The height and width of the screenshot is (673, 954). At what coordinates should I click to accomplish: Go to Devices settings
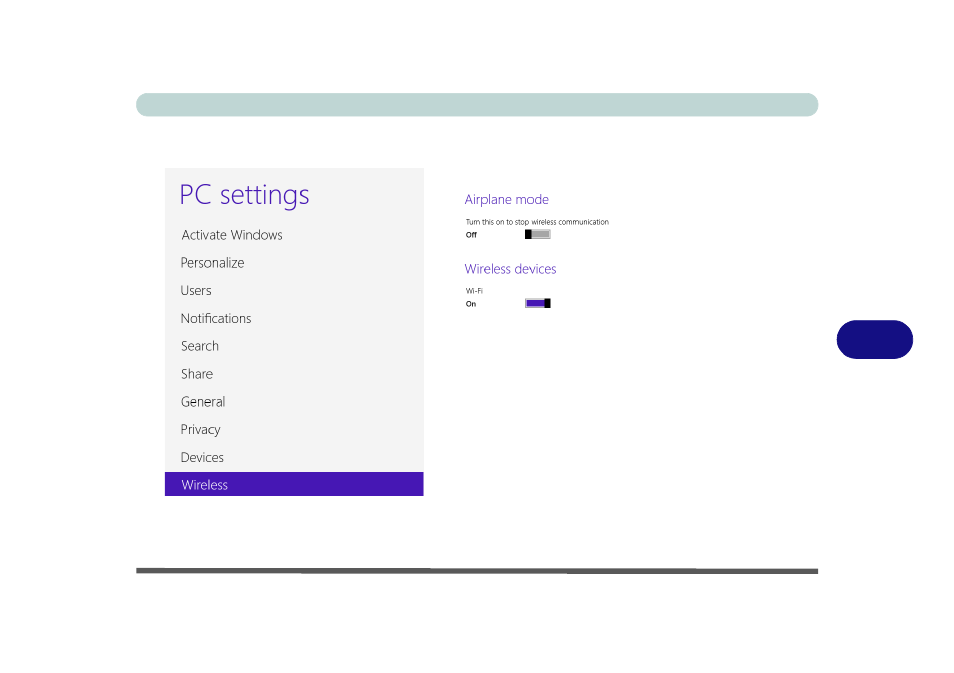(202, 457)
